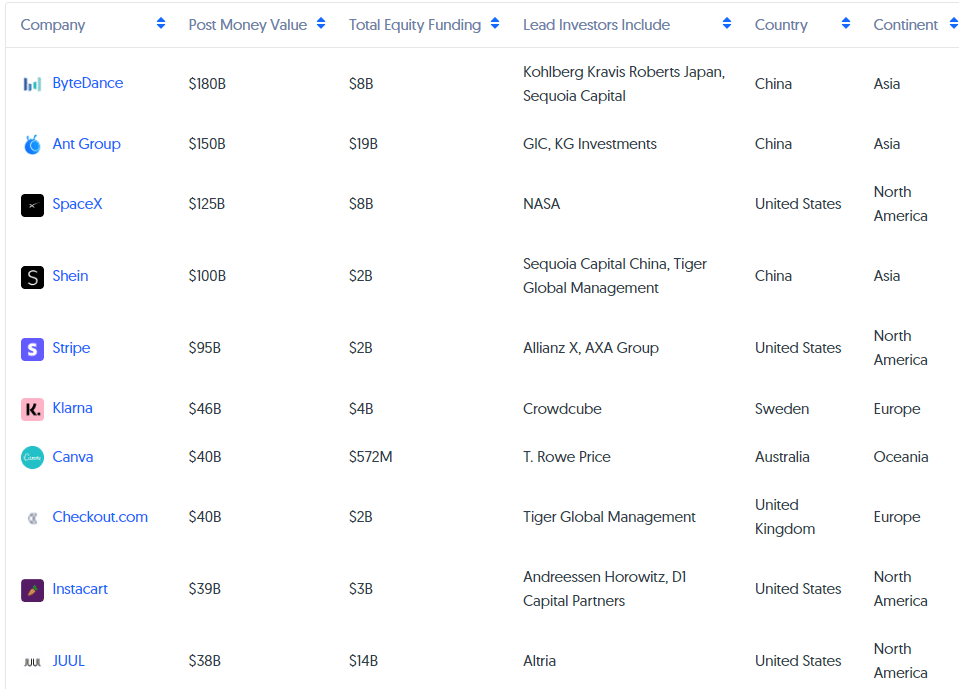Click the SpaceX logo icon
Viewport: 959px width, 689px height.
coord(32,205)
